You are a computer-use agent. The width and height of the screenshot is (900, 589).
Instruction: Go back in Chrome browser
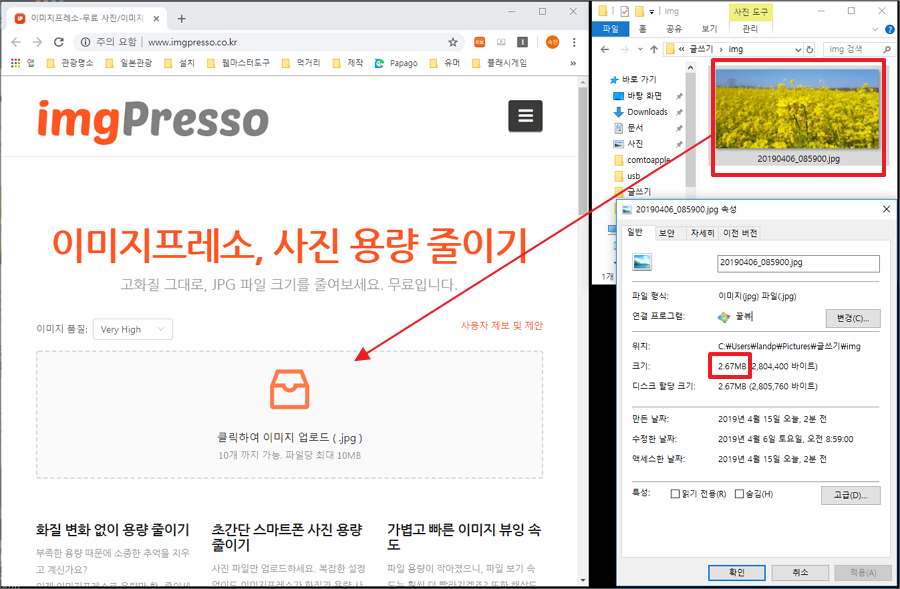click(16, 42)
